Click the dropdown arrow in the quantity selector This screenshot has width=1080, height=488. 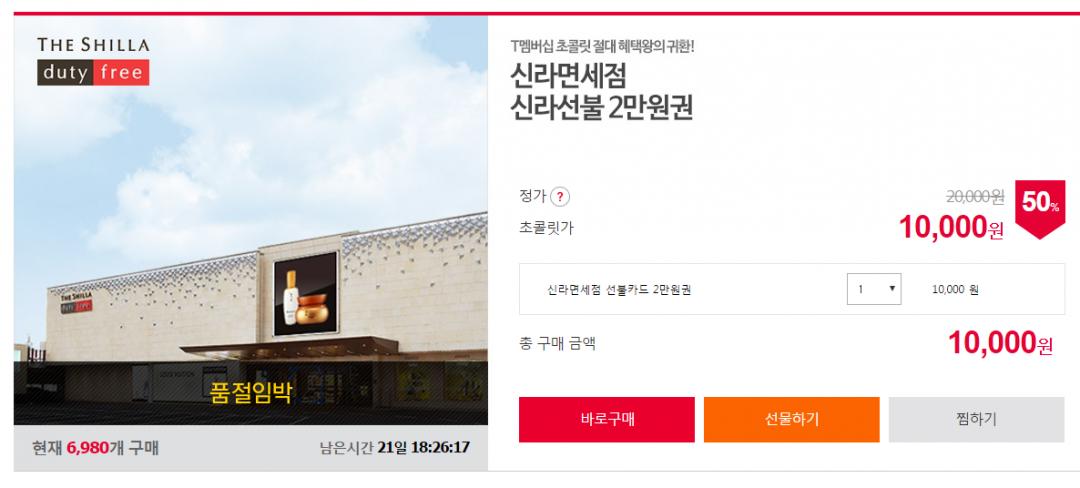click(891, 289)
